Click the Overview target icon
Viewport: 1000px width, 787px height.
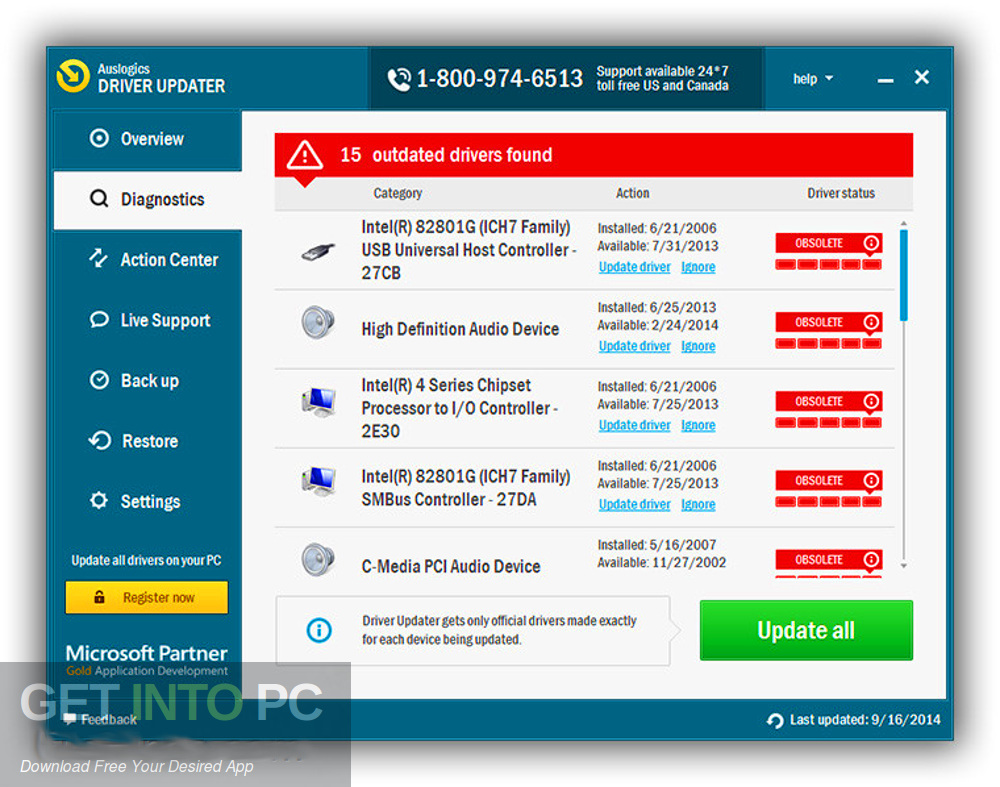[99, 138]
